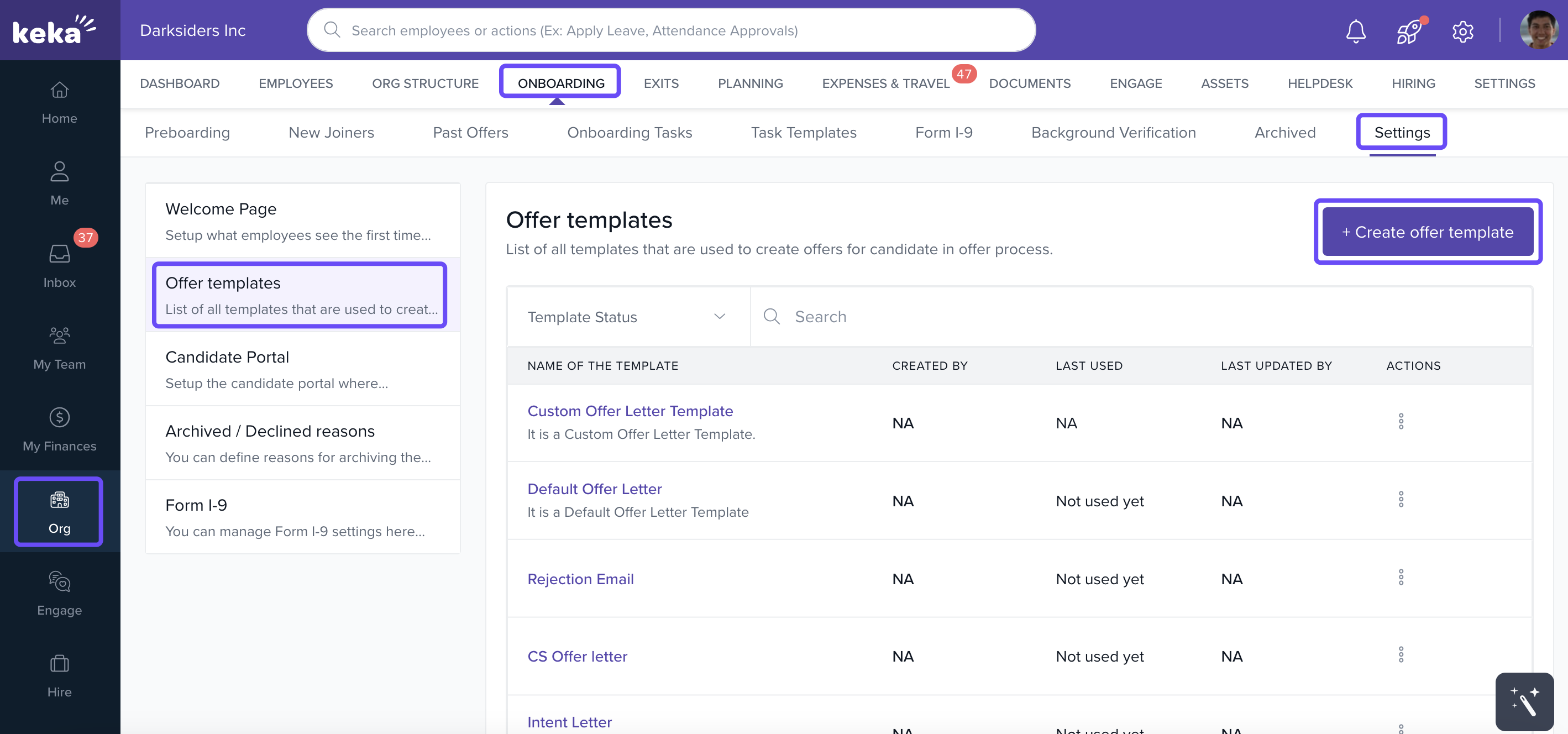The image size is (1568, 734).
Task: Open the Template Status dropdown
Action: coord(627,317)
